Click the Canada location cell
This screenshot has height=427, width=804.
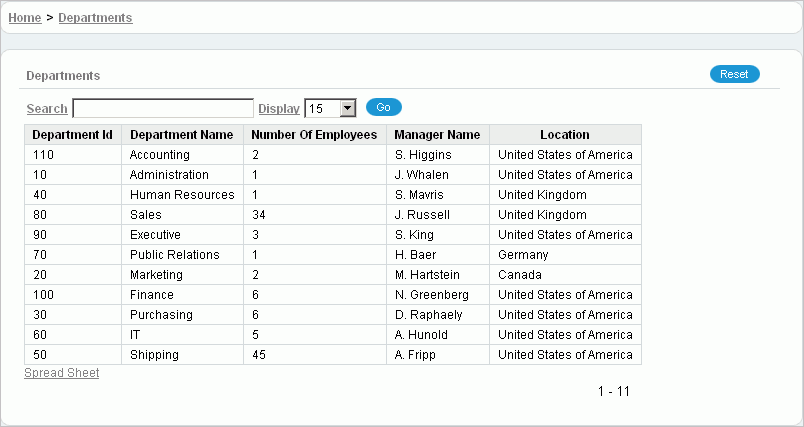click(x=520, y=275)
